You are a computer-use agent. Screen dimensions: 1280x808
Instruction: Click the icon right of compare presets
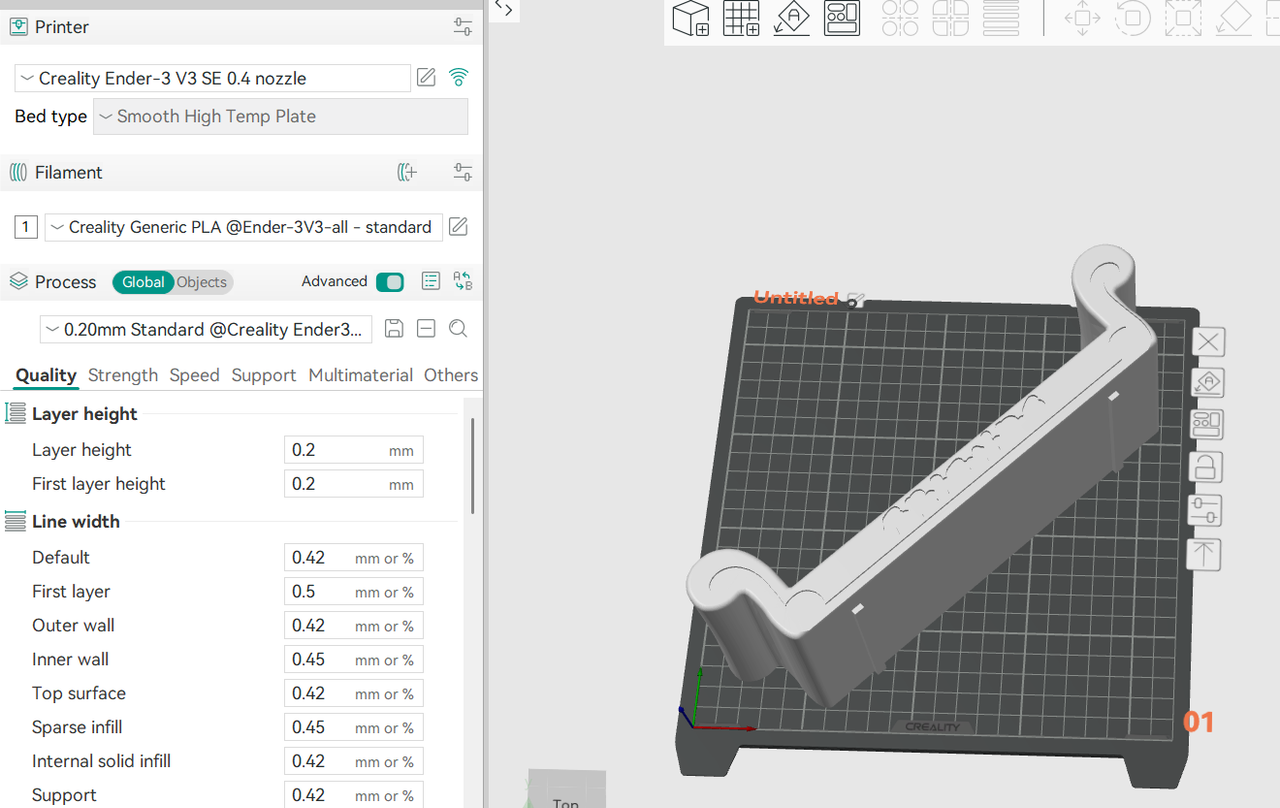coord(463,281)
